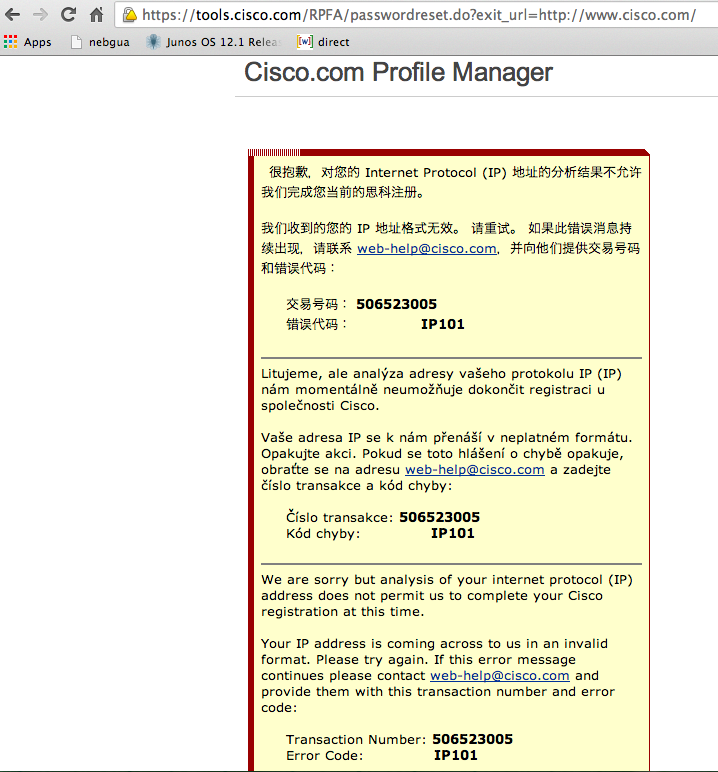Click the browser Back arrow
This screenshot has height=772, width=718.
[14, 15]
